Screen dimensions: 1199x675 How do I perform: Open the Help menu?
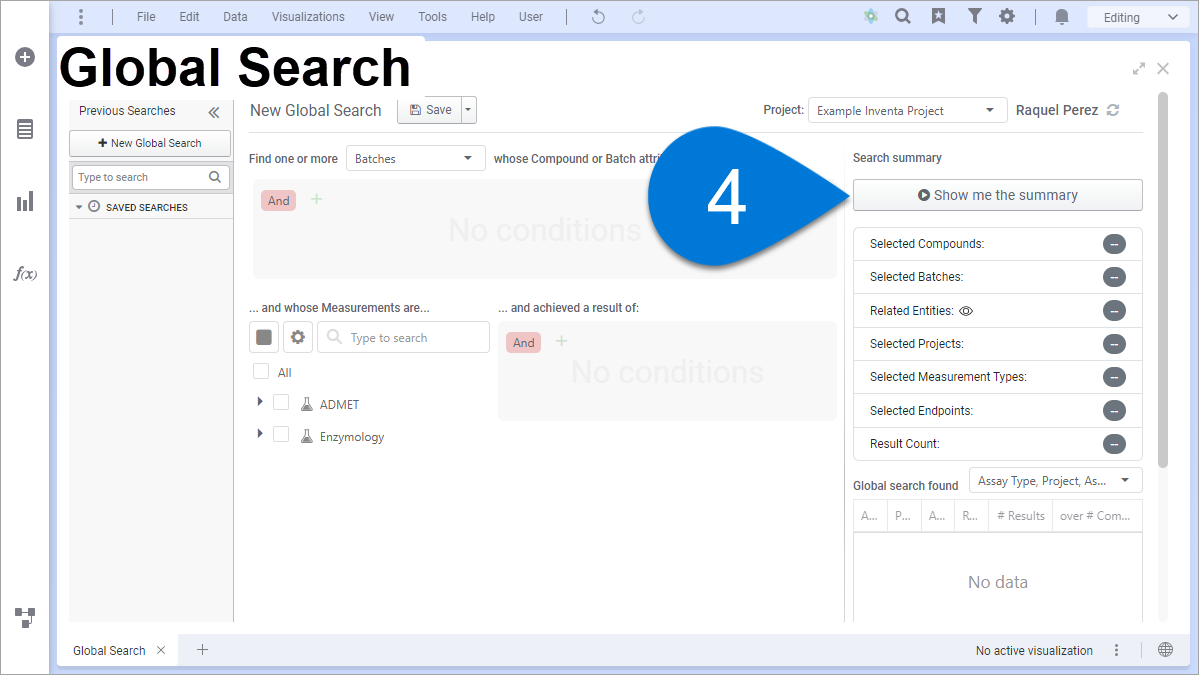point(483,17)
